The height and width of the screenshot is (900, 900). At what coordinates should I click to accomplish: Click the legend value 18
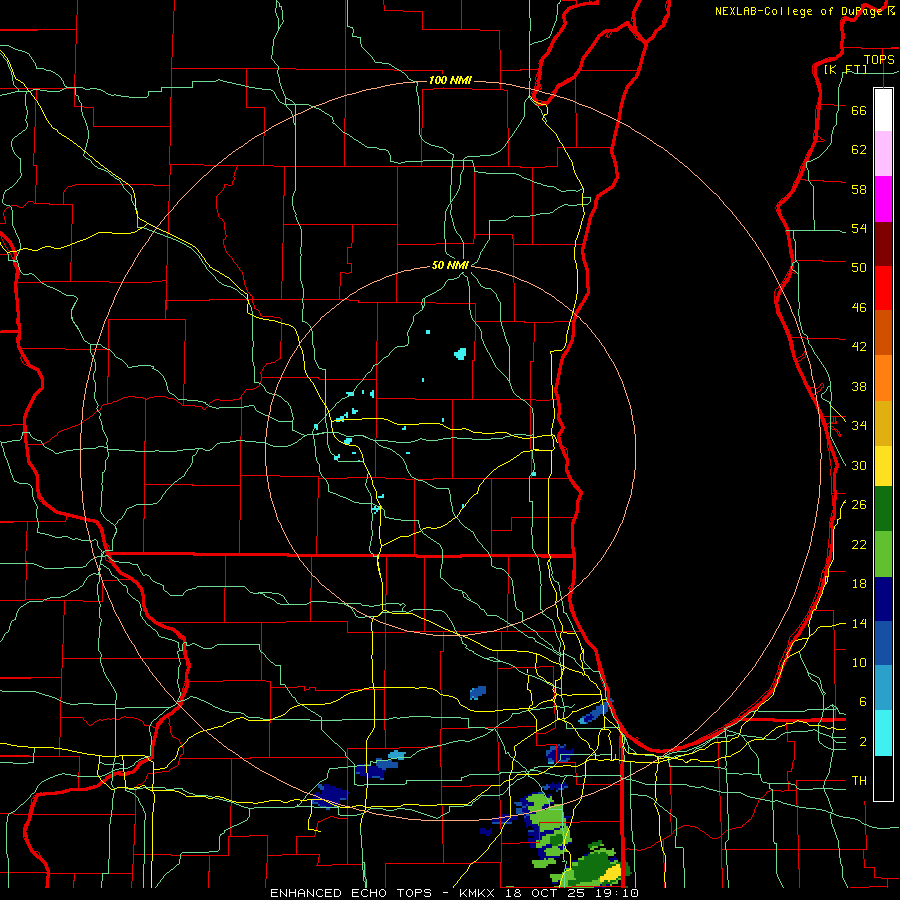(859, 584)
